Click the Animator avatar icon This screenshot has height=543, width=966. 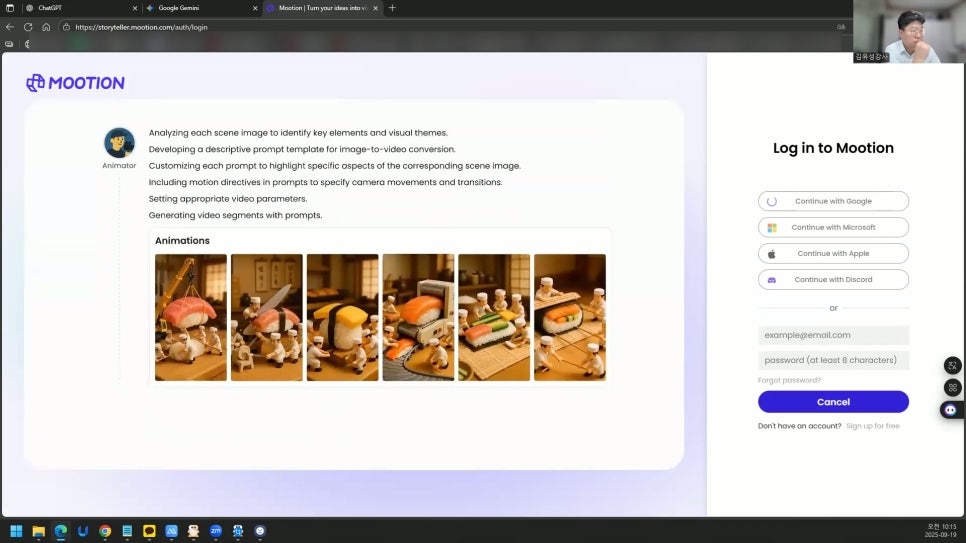click(119, 143)
